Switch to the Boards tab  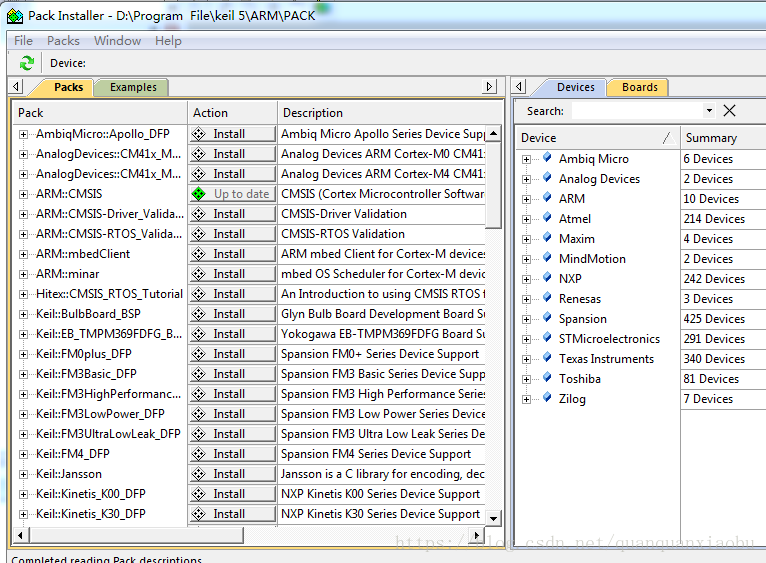click(639, 87)
